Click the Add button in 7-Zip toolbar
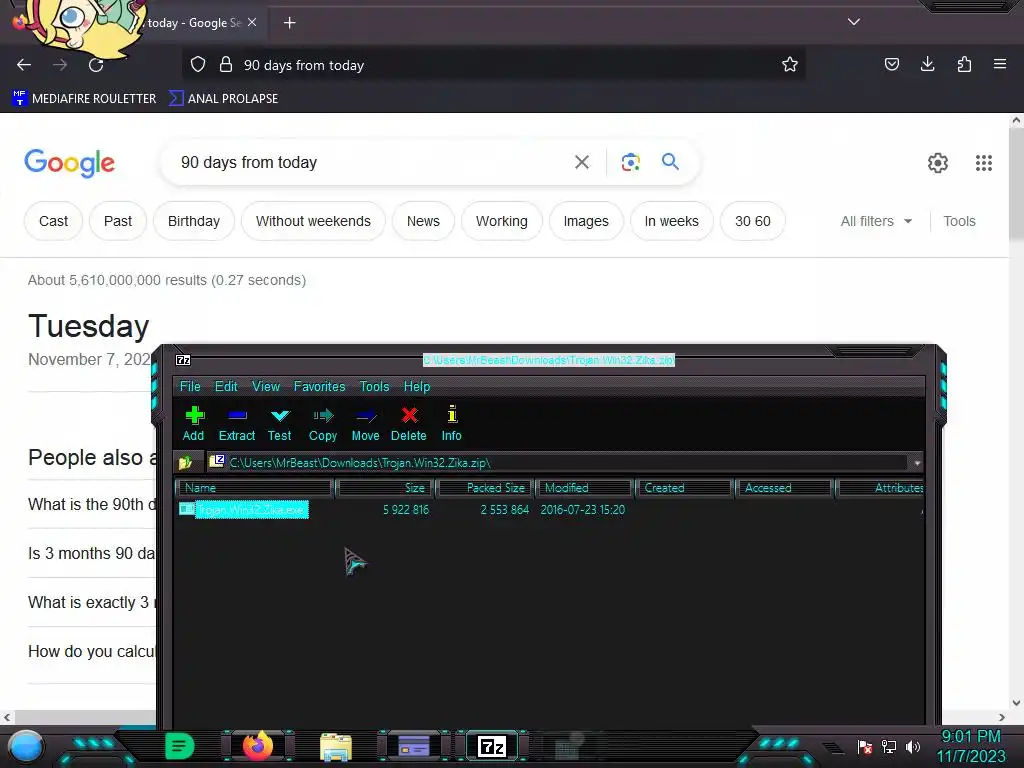Viewport: 1024px width, 768px height. pyautogui.click(x=193, y=424)
